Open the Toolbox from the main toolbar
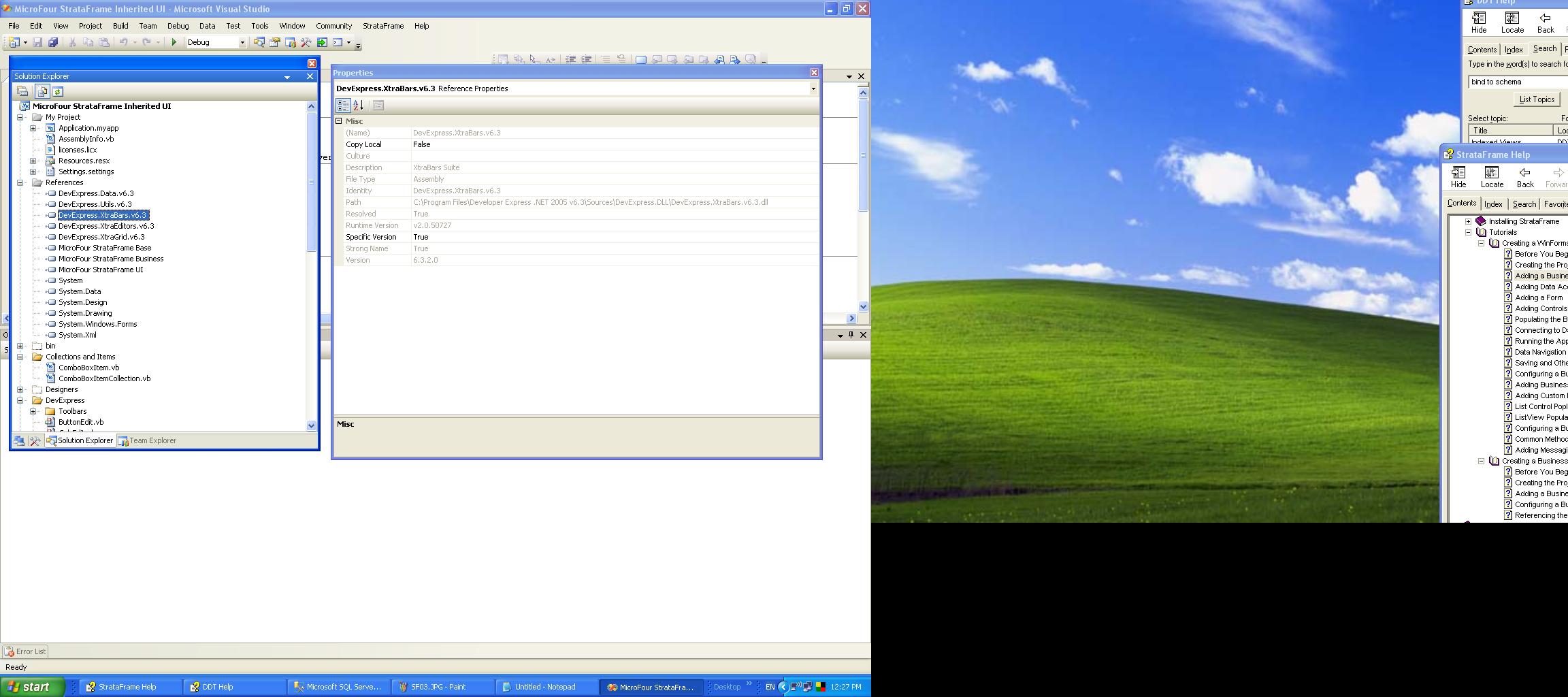This screenshot has width=1568, height=697. click(x=306, y=42)
